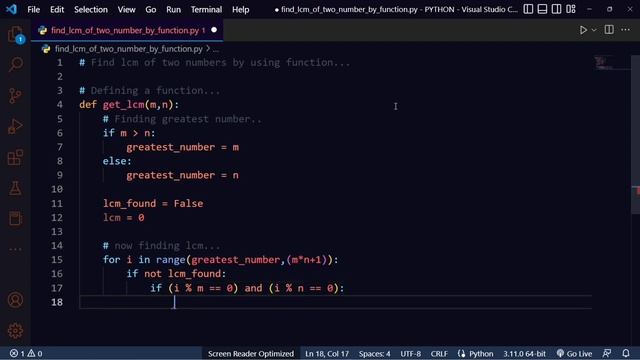Click the modulo condition on line 17
Image resolution: width=640 pixels, height=360 pixels.
(247, 288)
